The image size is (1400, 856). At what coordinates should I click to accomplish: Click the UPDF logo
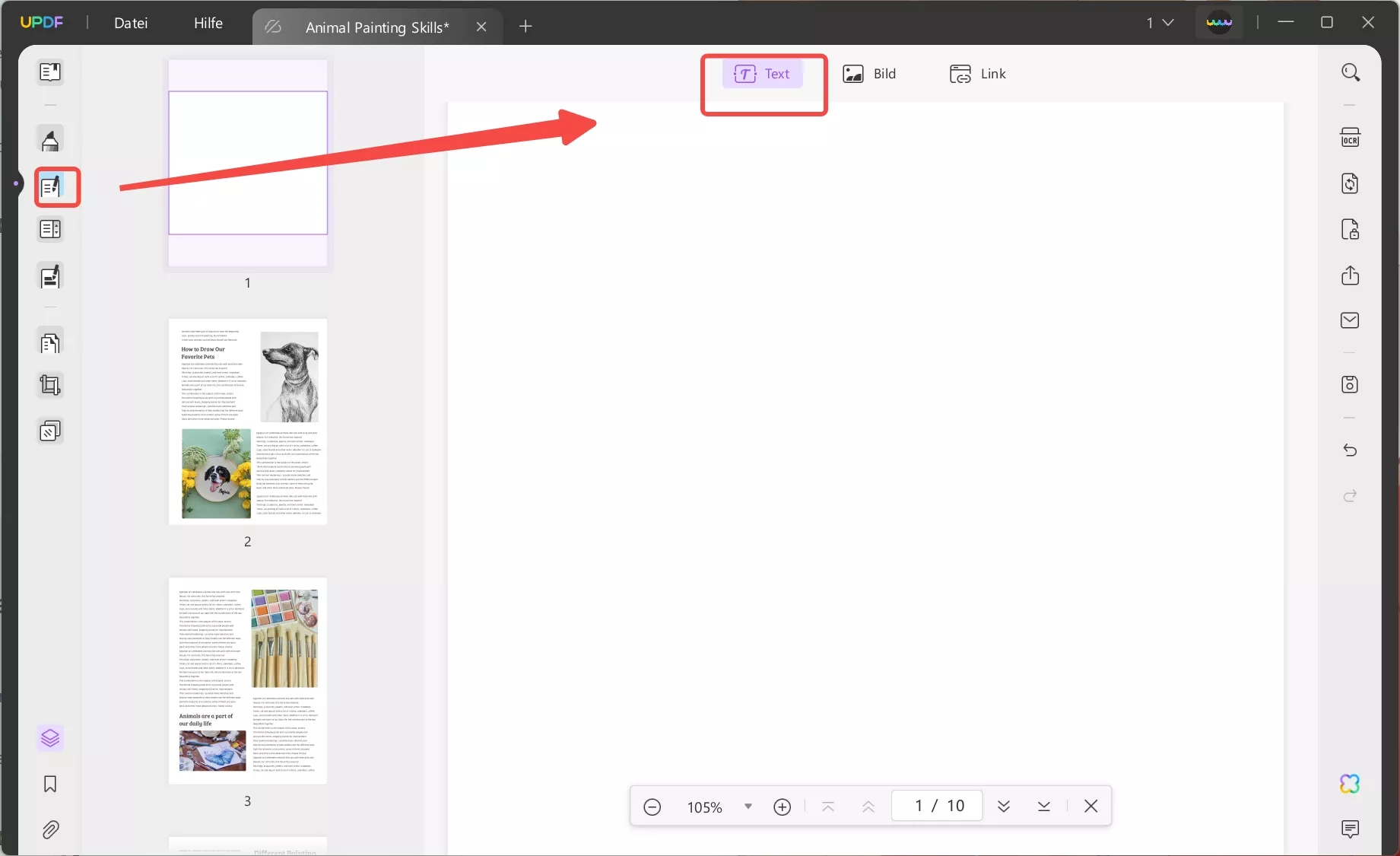click(42, 22)
